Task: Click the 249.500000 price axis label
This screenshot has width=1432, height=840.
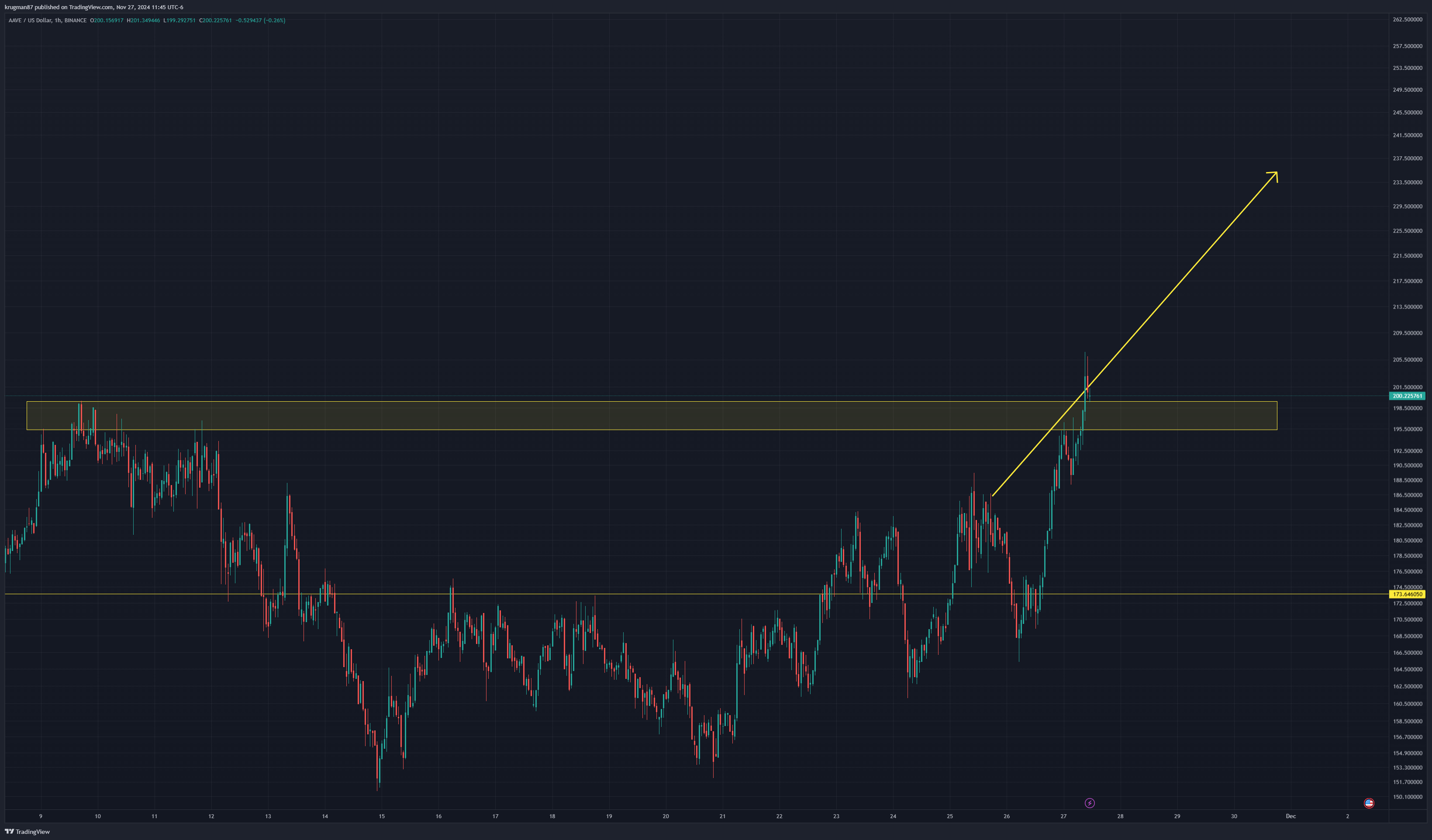Action: pyautogui.click(x=1408, y=90)
